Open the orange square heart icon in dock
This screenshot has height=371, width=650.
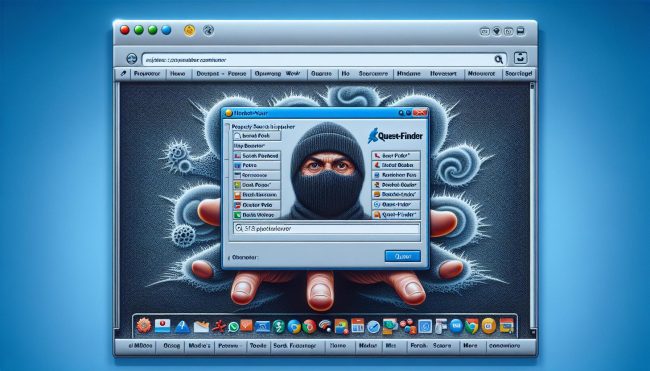[x=246, y=325]
